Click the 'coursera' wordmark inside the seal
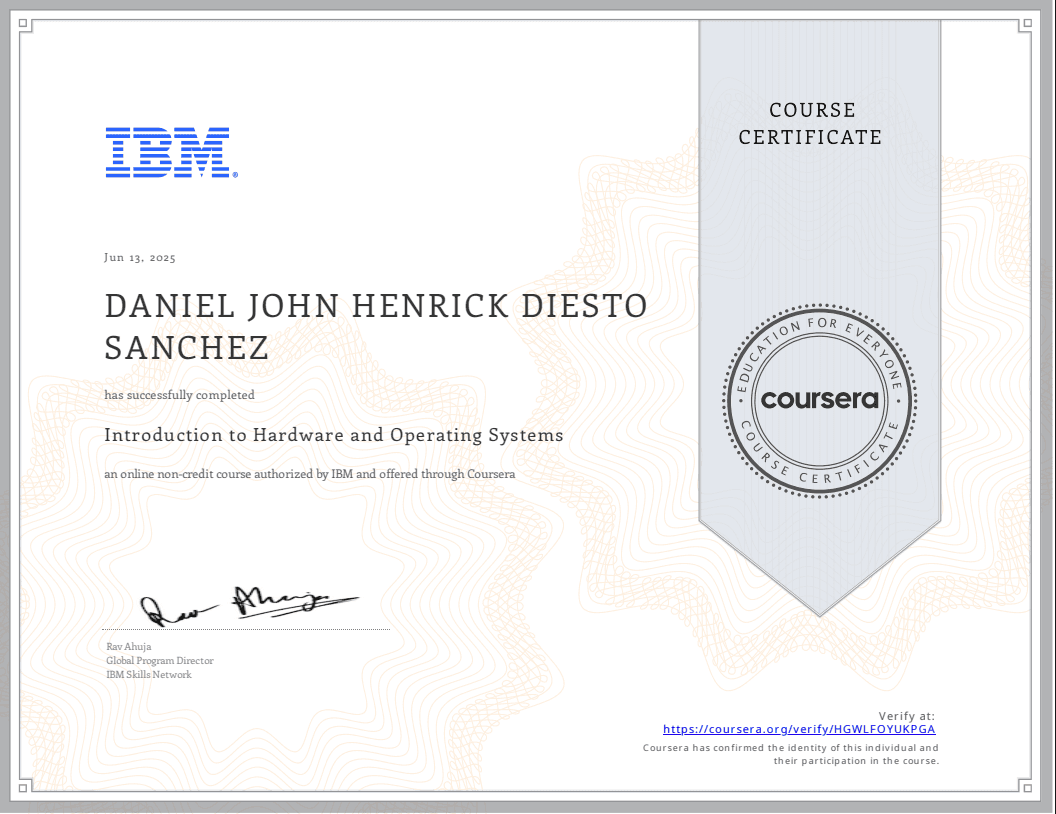 [818, 399]
